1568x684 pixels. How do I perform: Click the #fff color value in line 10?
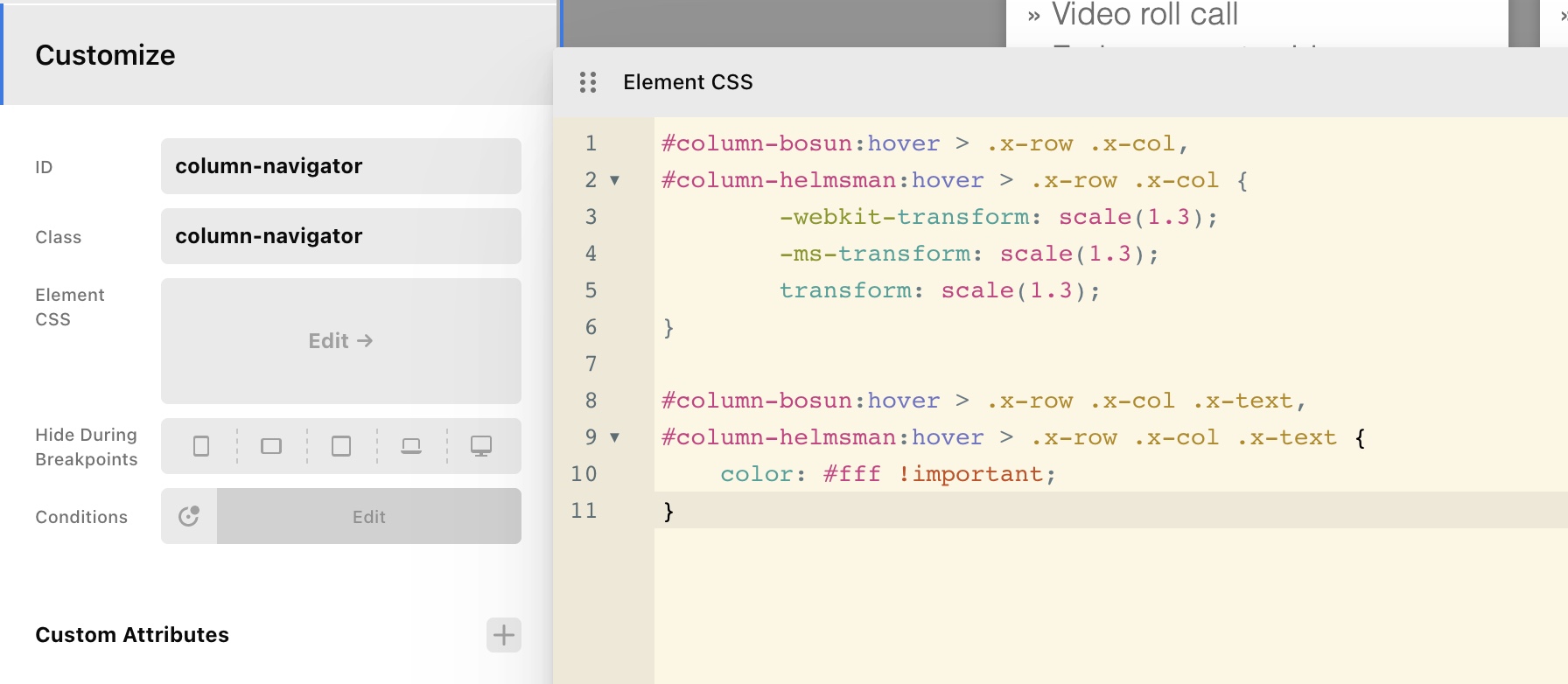(x=851, y=474)
